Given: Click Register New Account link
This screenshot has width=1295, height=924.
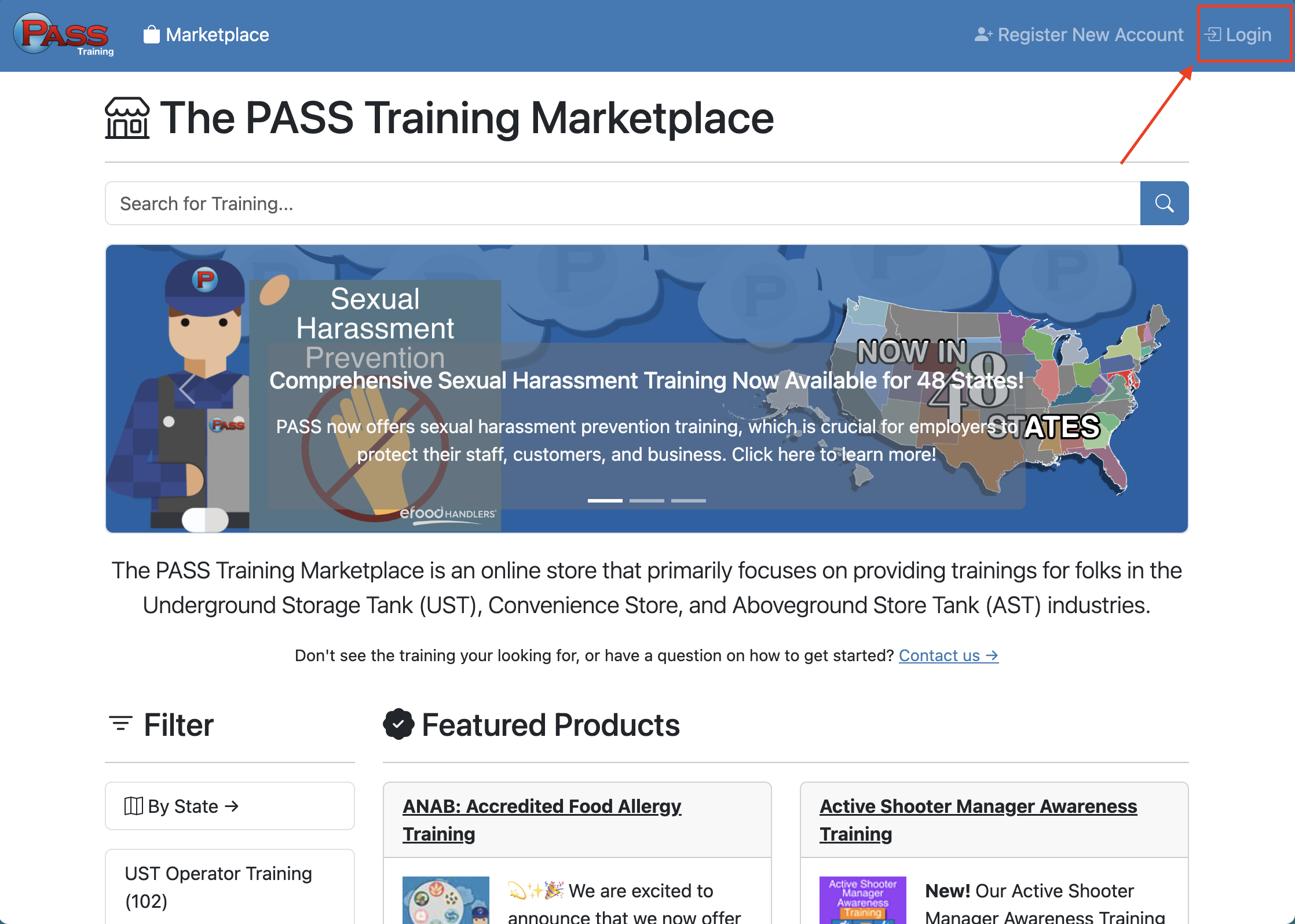Looking at the screenshot, I should pos(1079,35).
